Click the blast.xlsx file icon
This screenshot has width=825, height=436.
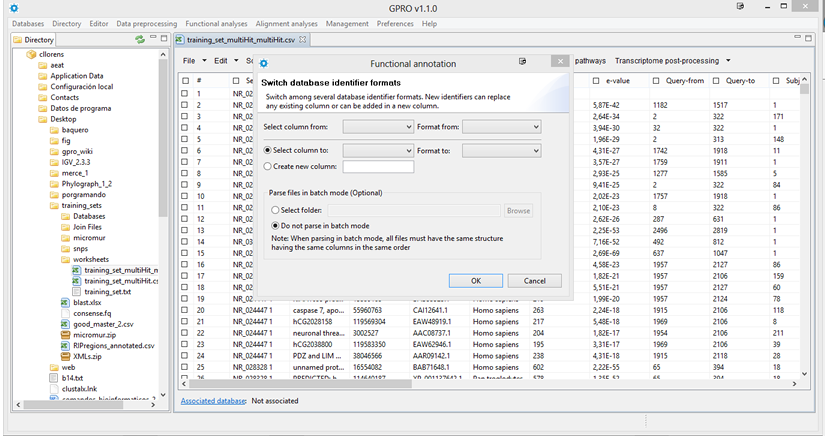coord(65,302)
